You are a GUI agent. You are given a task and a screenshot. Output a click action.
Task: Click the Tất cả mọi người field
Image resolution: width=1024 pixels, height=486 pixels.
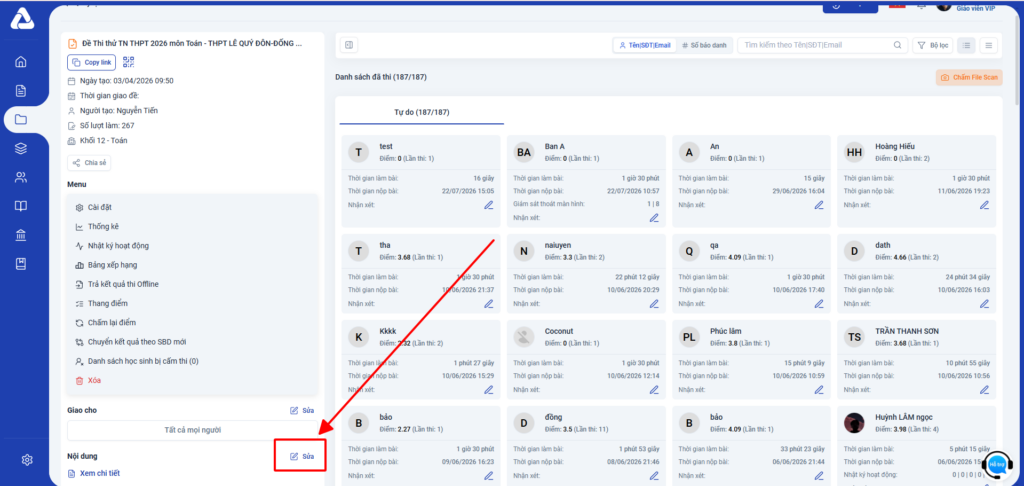(193, 430)
